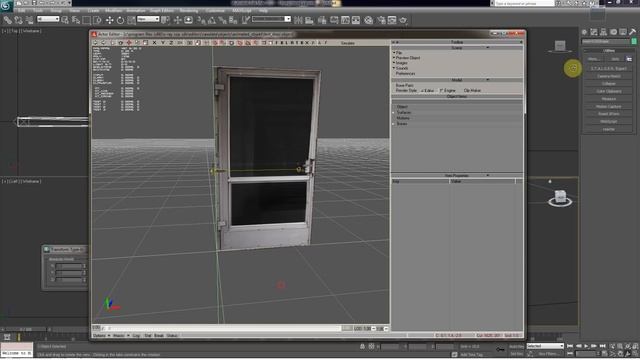Activate the Select and Rotate tool

[x=120, y=20]
